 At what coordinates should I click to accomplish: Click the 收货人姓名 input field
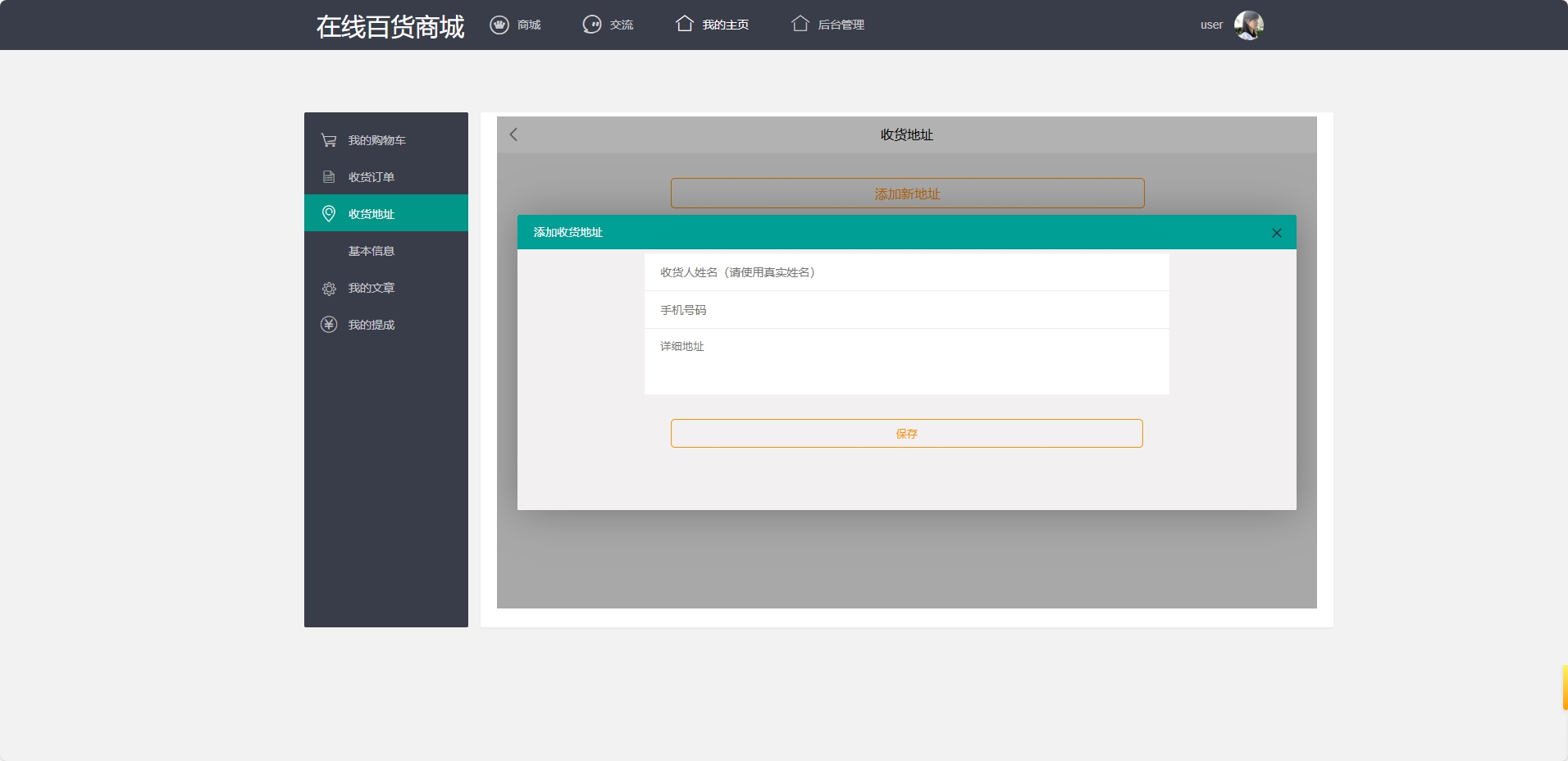click(905, 271)
